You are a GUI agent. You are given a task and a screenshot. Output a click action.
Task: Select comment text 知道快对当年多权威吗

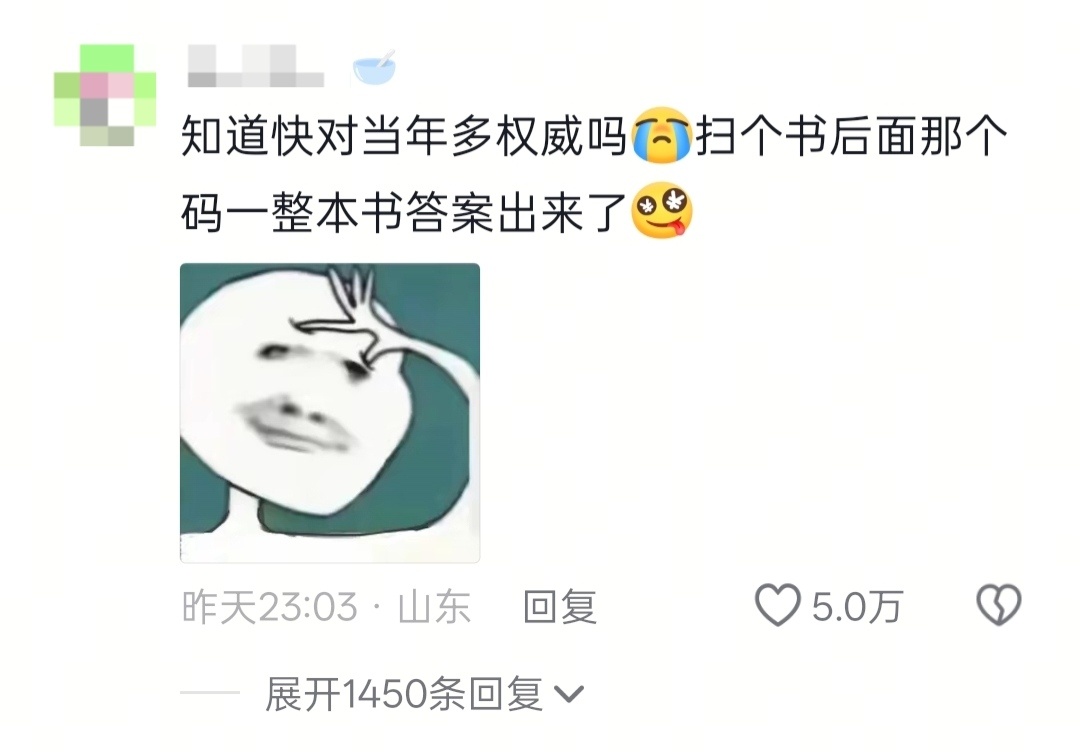tap(405, 136)
